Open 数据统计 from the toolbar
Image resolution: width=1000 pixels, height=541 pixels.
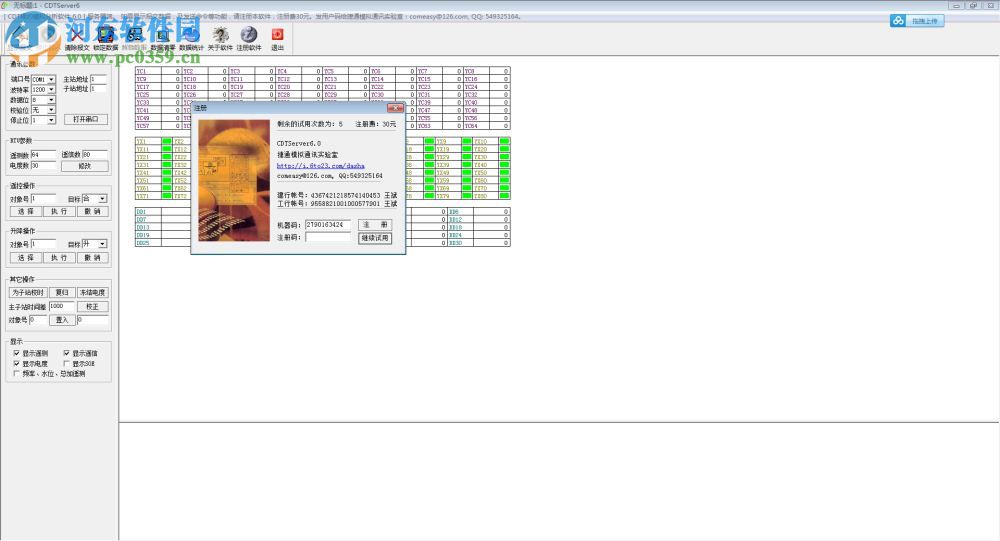191,38
